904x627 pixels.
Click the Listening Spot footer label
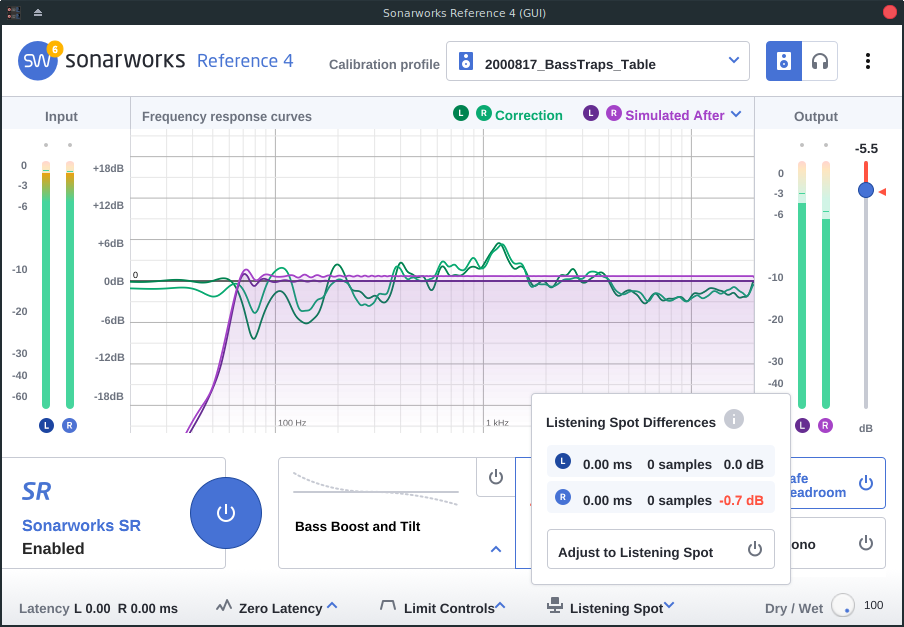coord(616,609)
